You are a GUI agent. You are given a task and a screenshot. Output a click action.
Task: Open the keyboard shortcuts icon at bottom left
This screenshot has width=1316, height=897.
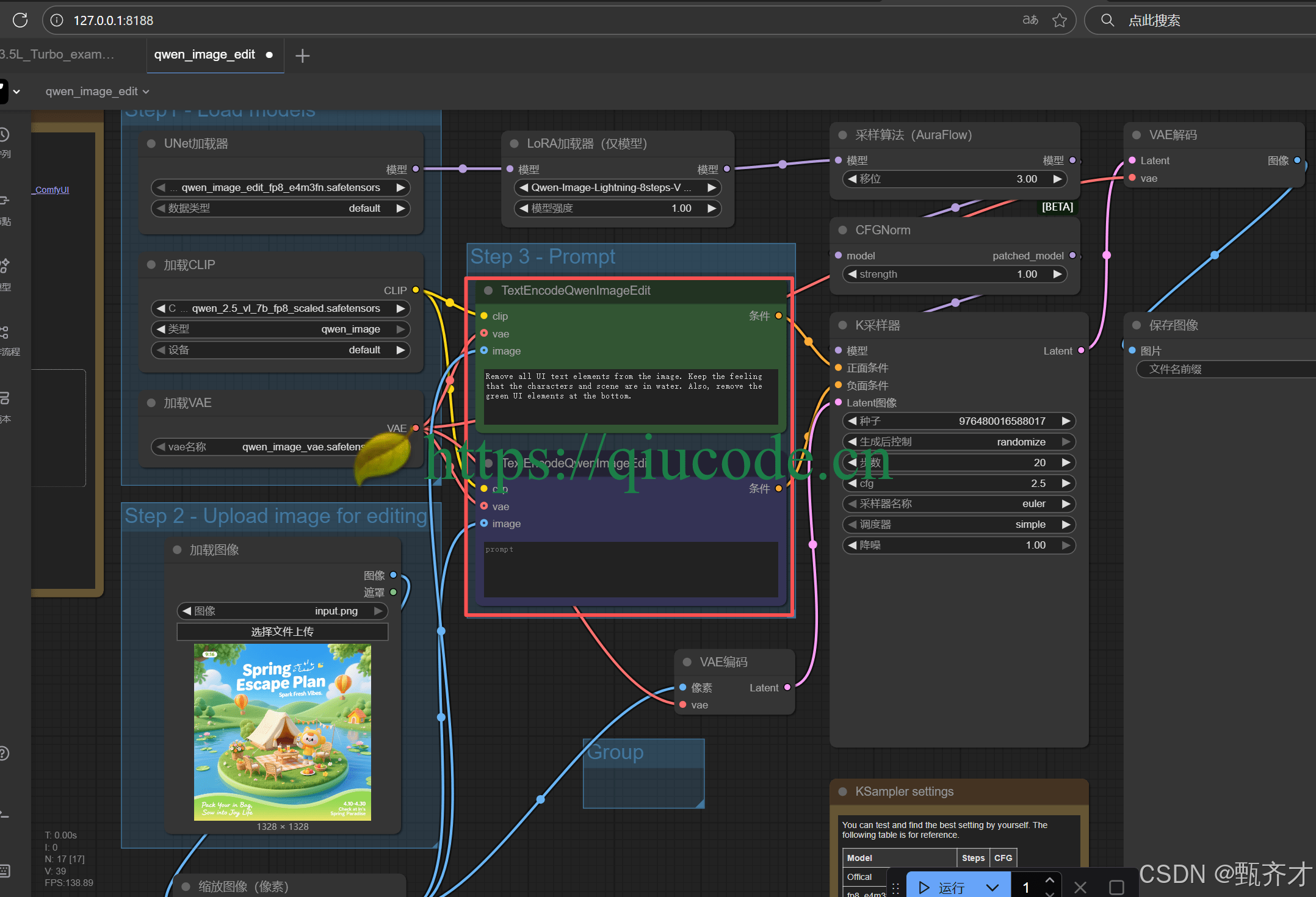pos(5,870)
